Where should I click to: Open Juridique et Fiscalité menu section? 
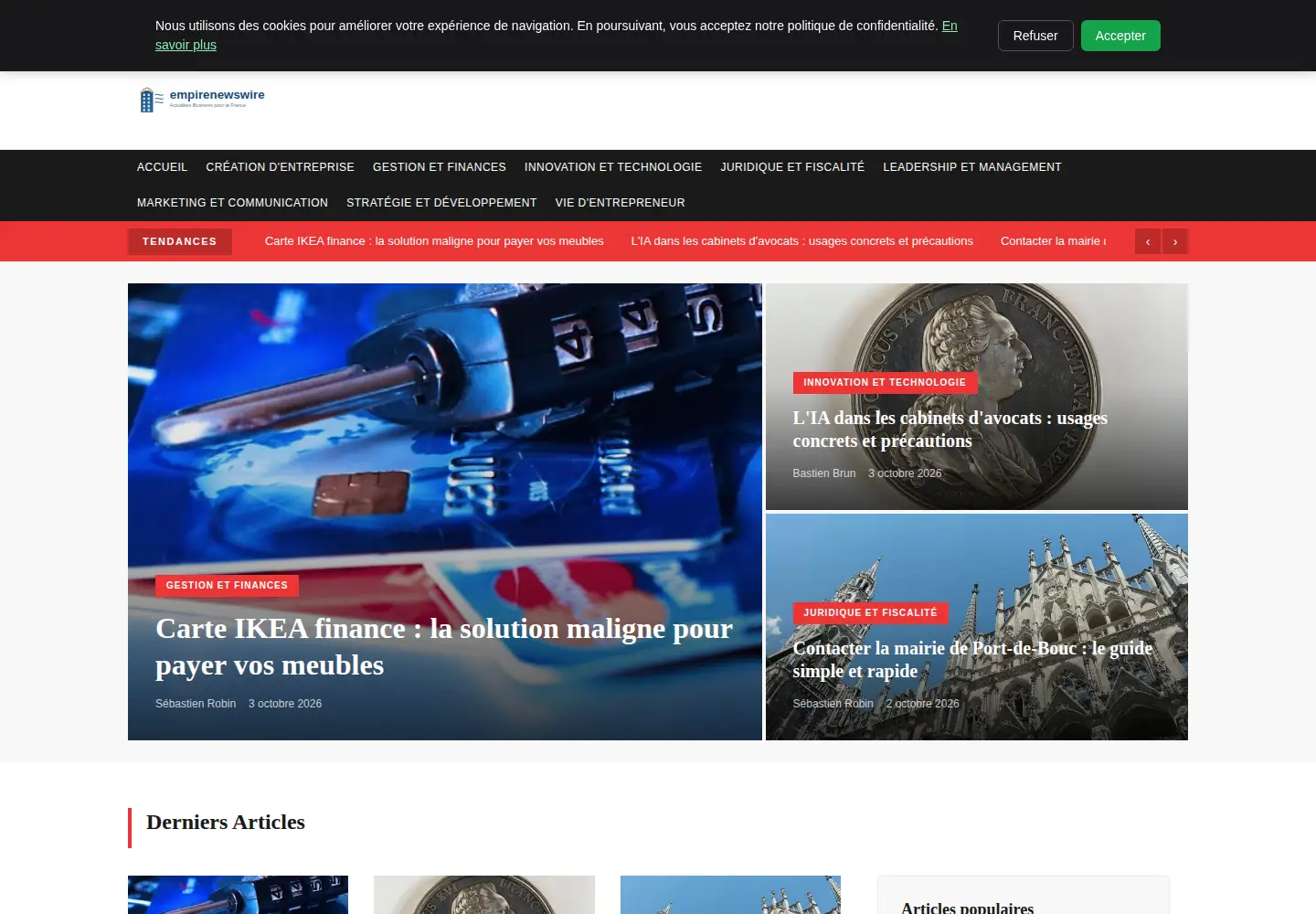tap(792, 167)
